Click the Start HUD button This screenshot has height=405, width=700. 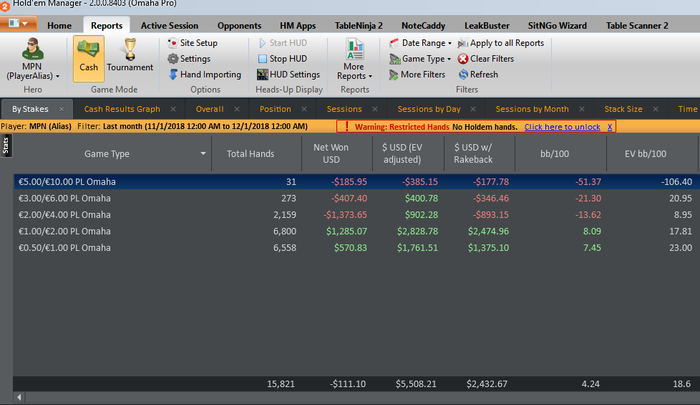click(x=283, y=43)
